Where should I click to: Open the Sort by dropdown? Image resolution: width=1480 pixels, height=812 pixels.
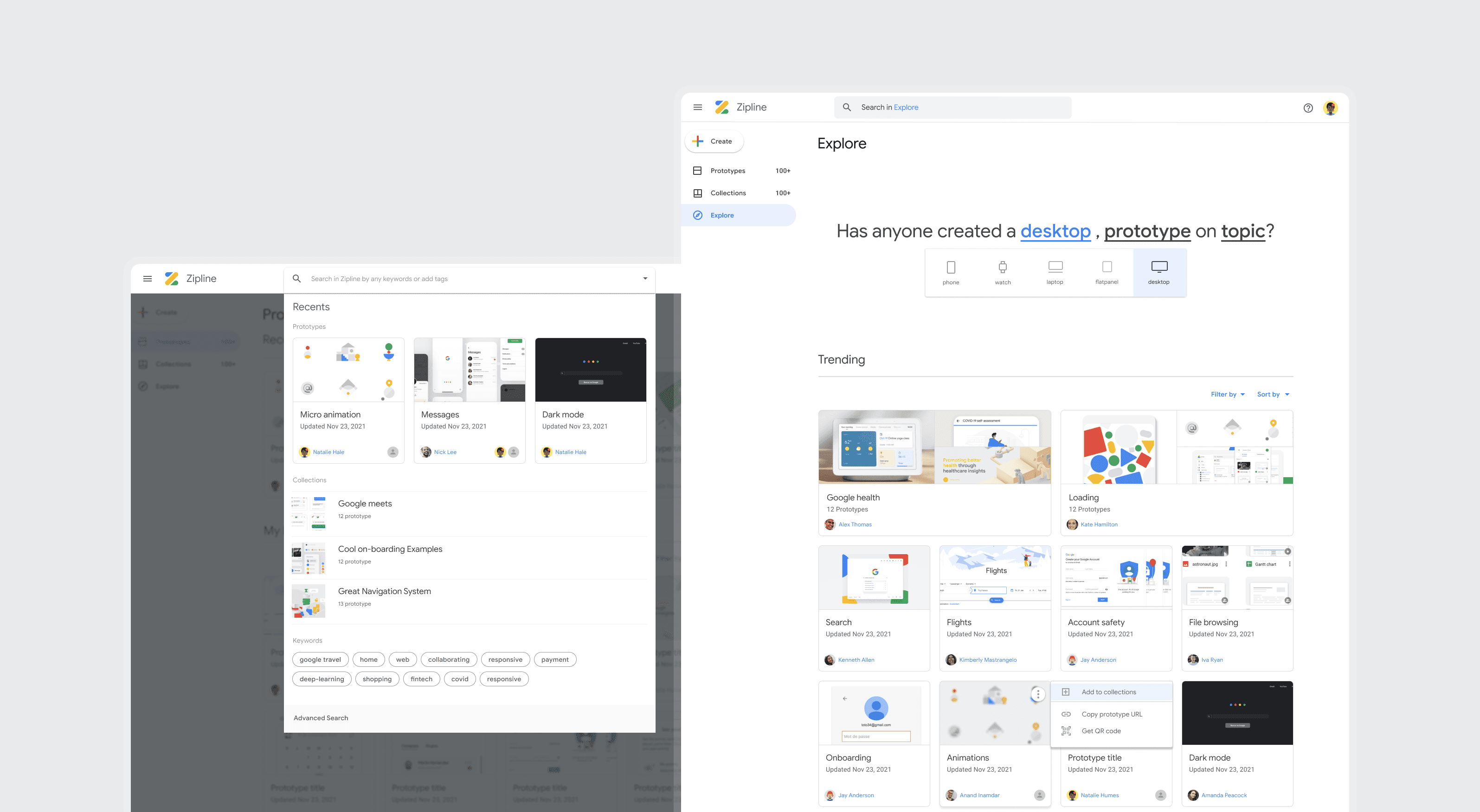1273,395
